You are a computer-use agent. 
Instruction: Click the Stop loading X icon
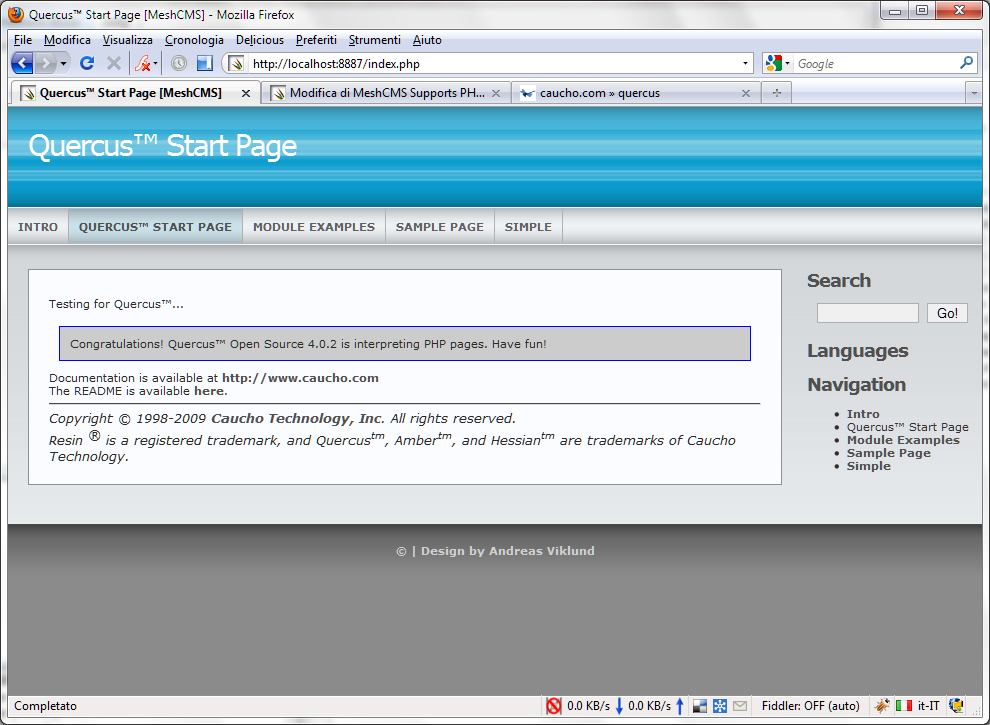pyautogui.click(x=114, y=63)
